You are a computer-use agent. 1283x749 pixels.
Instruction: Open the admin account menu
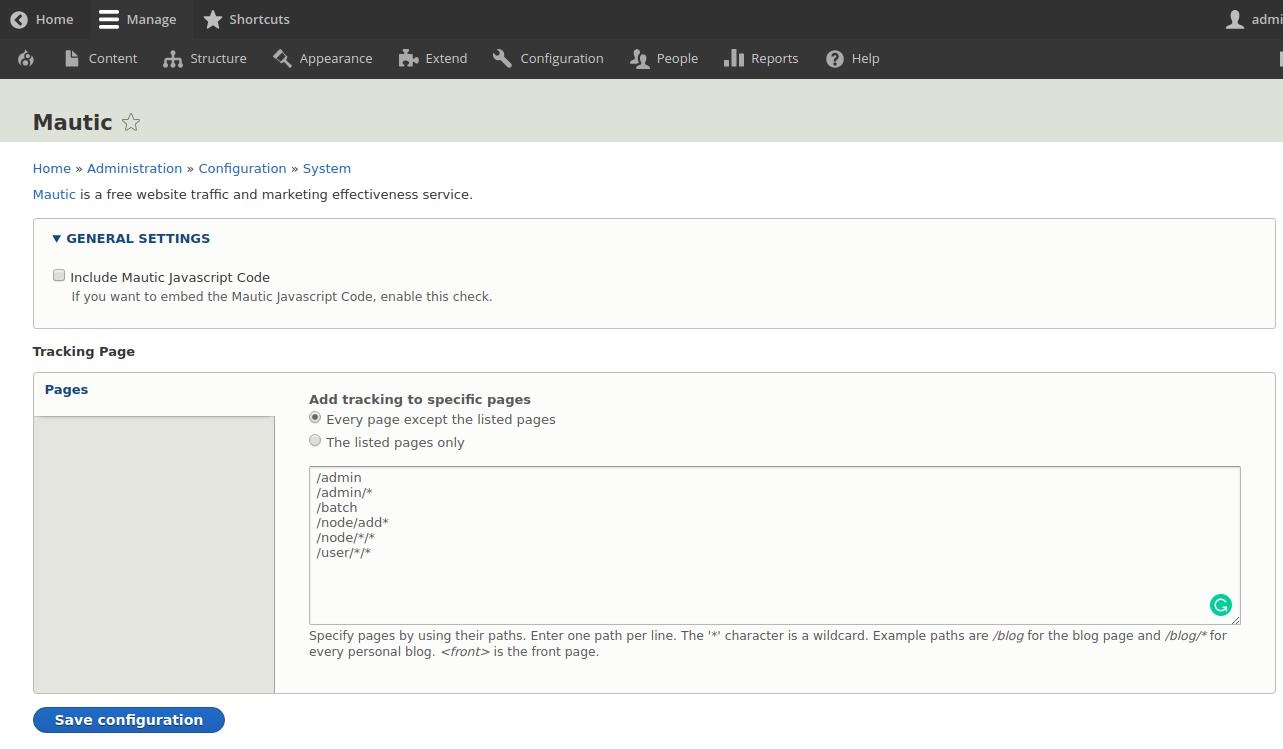[x=1251, y=19]
